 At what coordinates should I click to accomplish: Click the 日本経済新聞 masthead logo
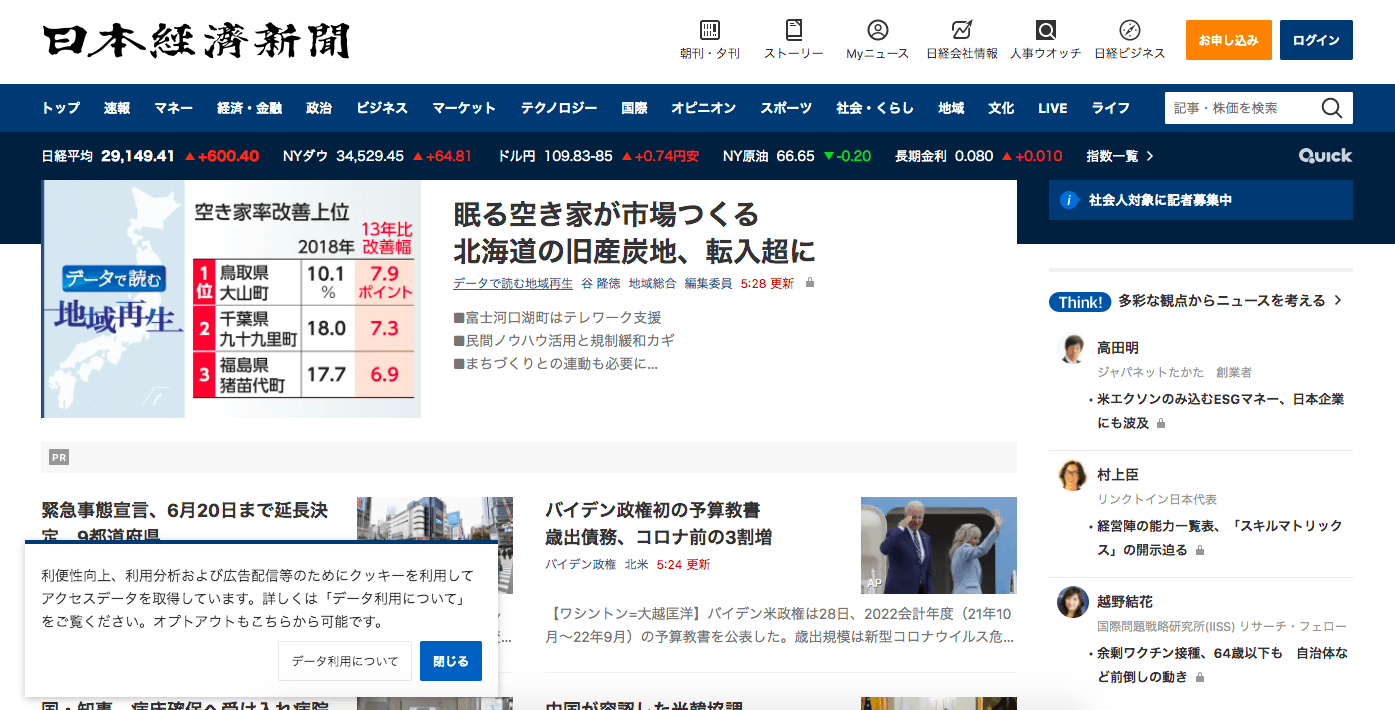(x=194, y=41)
